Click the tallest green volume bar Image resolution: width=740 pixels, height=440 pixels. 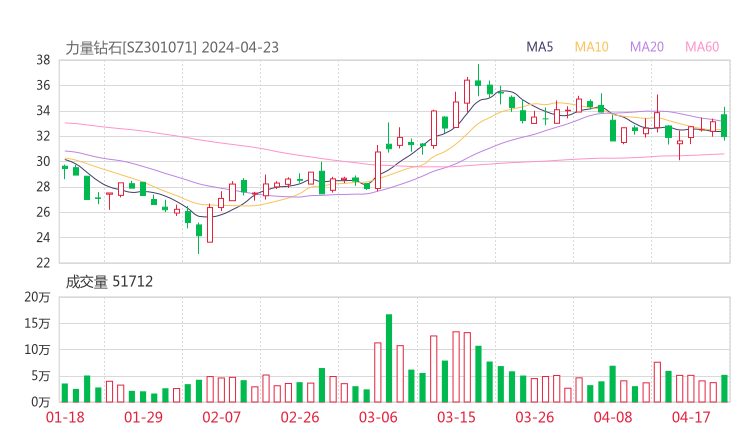(389, 358)
